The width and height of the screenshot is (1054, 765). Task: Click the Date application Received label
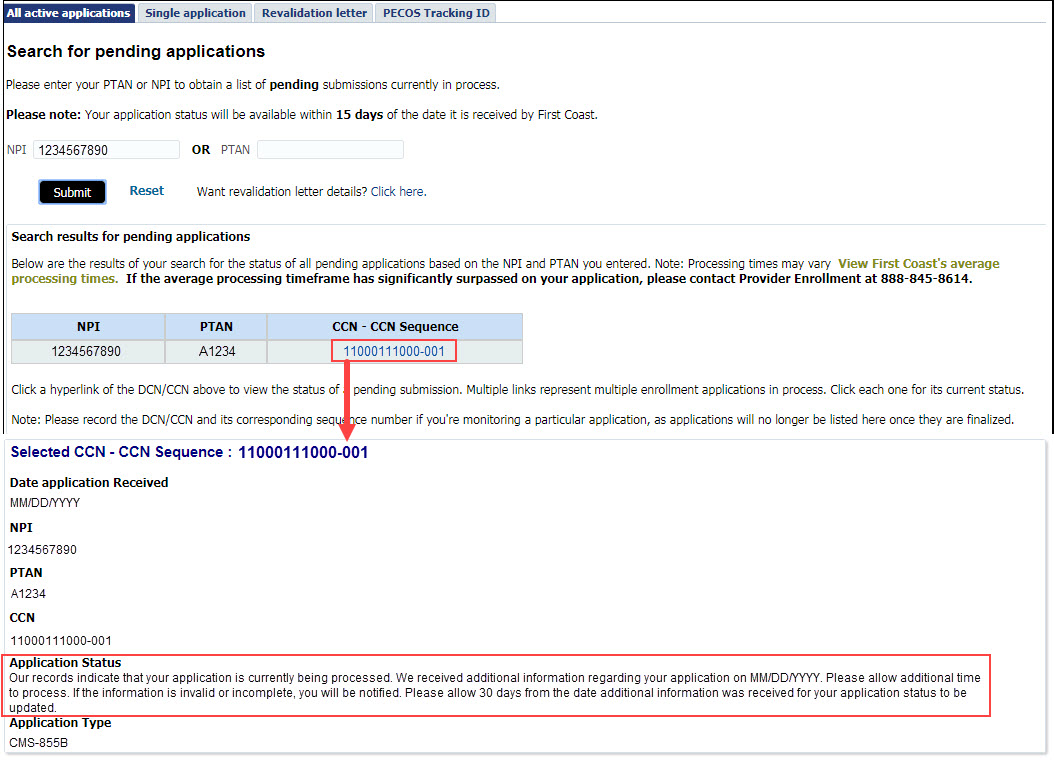pyautogui.click(x=89, y=482)
